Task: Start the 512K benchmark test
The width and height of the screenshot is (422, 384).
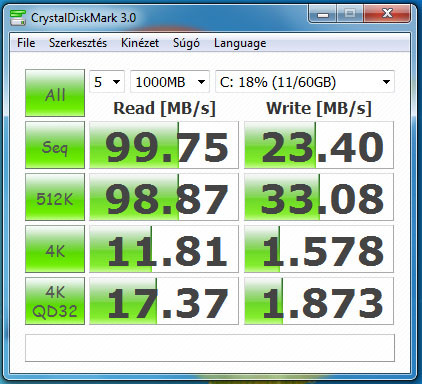Action: (x=55, y=197)
